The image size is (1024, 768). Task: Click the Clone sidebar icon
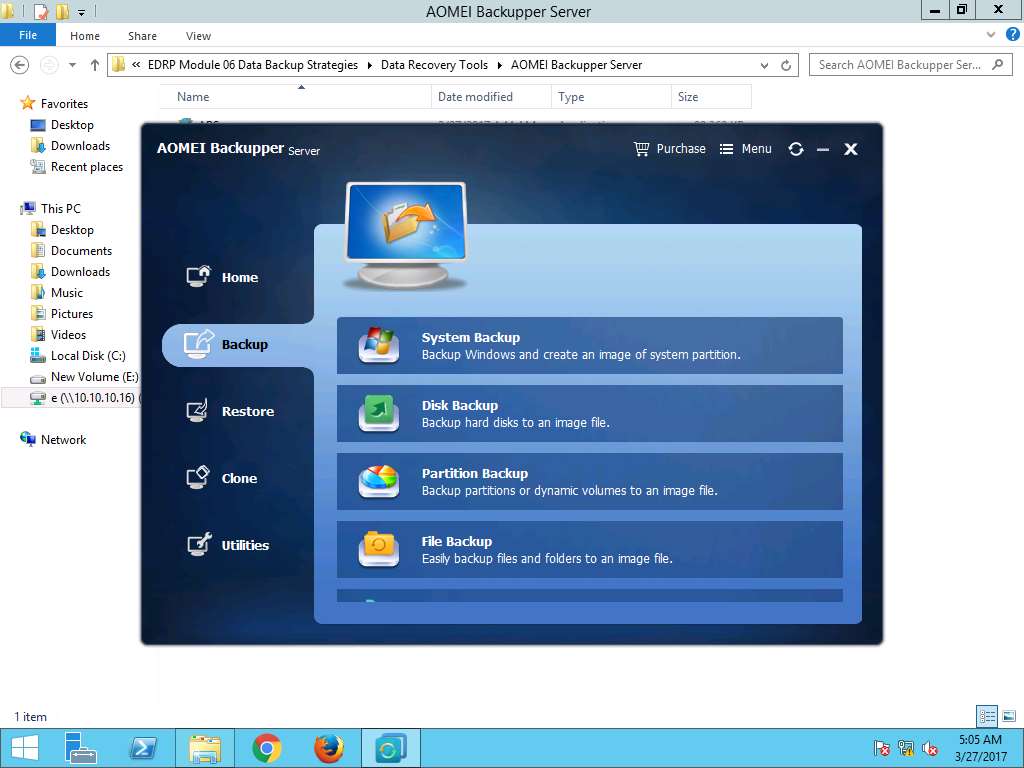coord(198,477)
